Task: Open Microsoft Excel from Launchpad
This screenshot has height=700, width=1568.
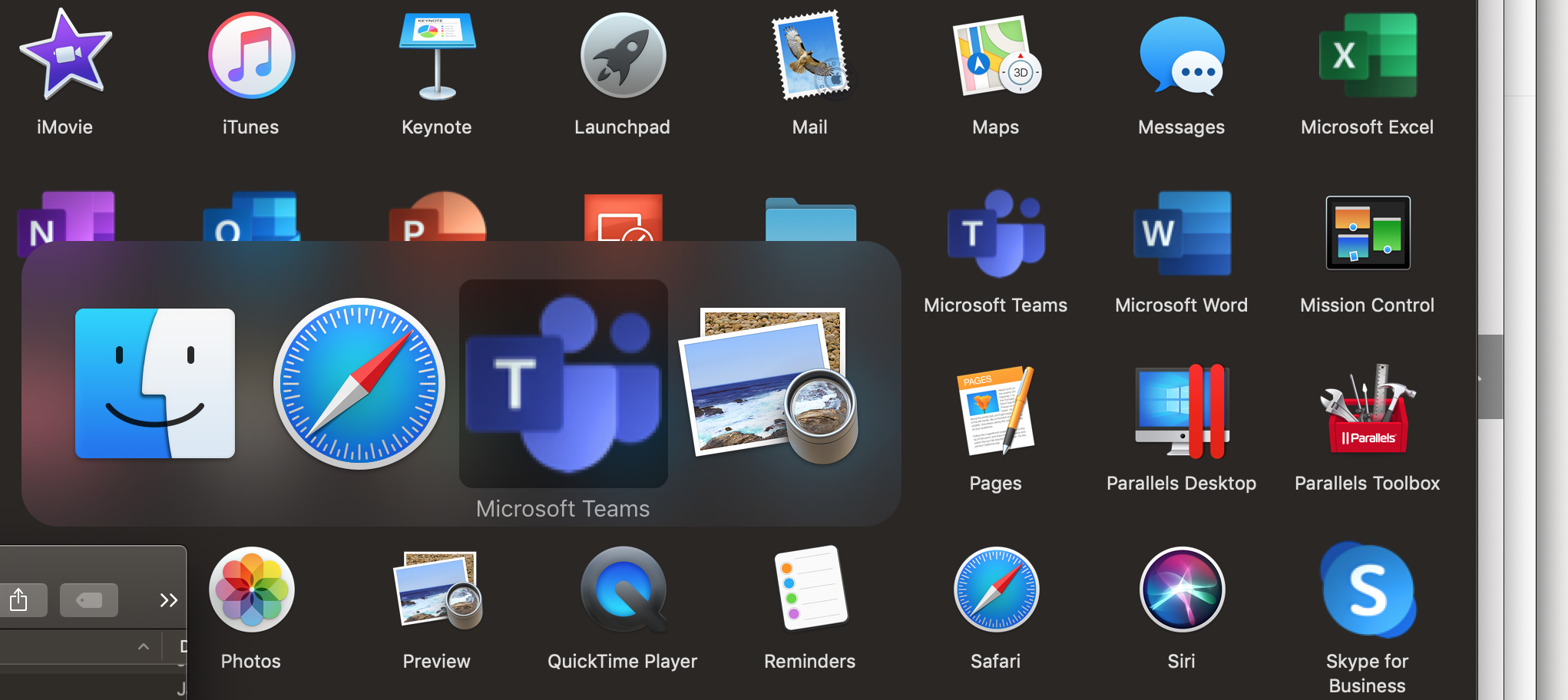Action: (1367, 54)
